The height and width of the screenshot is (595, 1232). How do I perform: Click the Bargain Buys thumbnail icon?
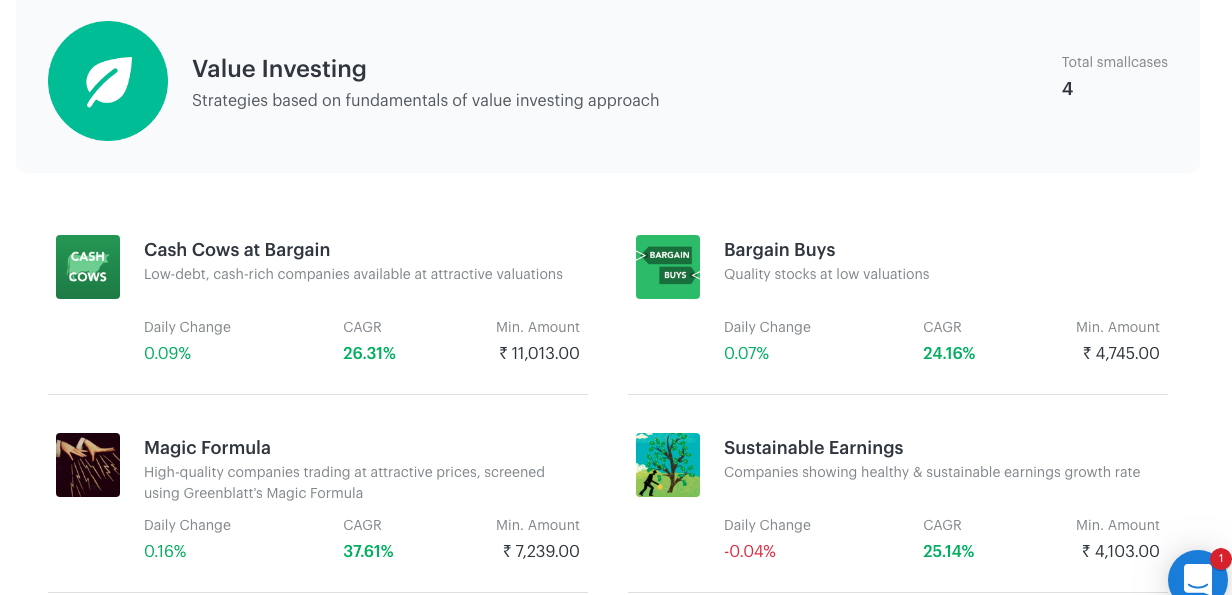click(668, 267)
